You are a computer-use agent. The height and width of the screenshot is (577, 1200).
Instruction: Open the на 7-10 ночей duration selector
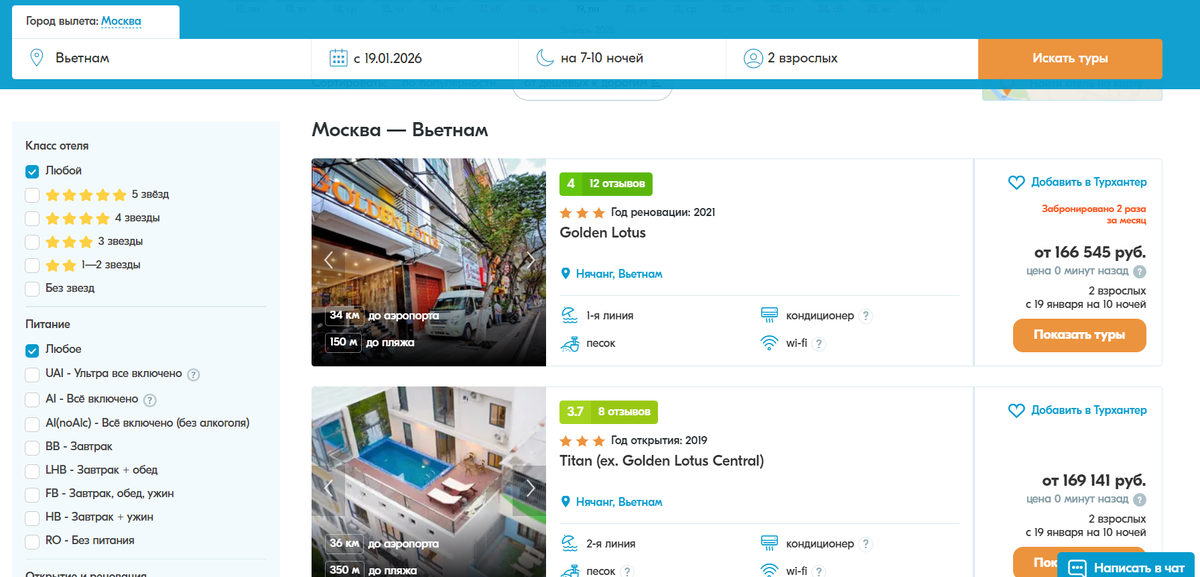point(622,58)
